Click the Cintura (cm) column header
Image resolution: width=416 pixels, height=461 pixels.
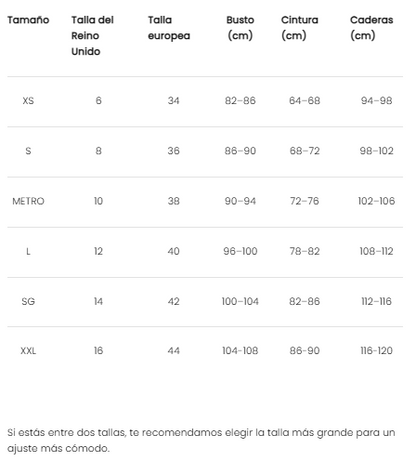(299, 28)
